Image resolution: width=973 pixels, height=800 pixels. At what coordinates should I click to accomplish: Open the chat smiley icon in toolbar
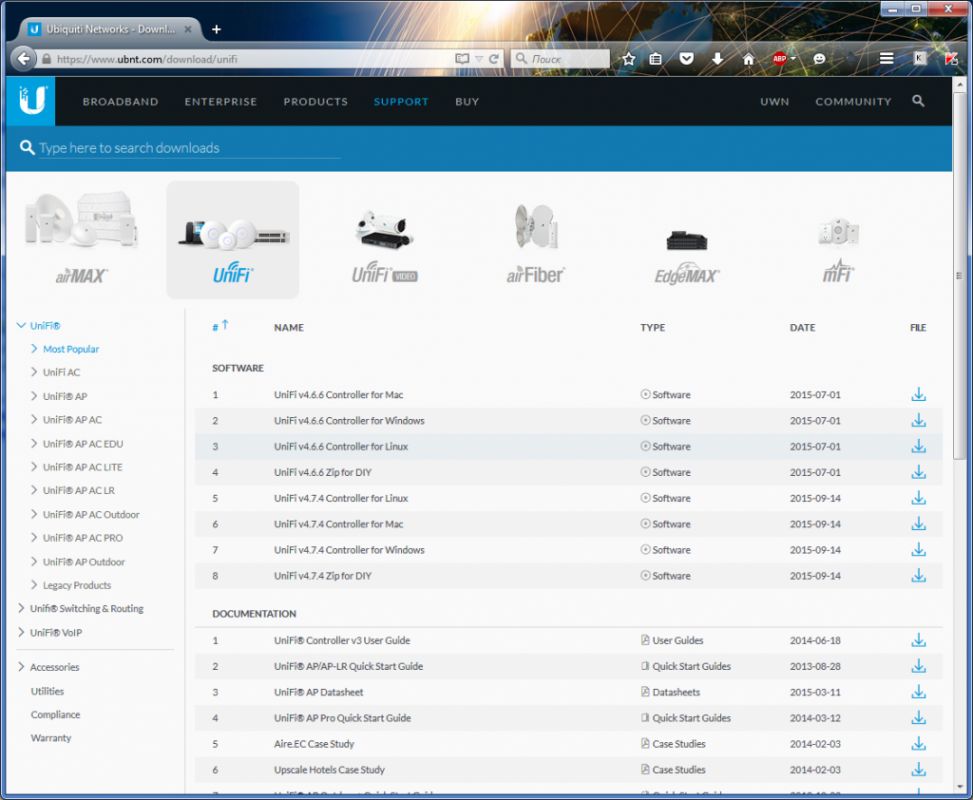[819, 59]
